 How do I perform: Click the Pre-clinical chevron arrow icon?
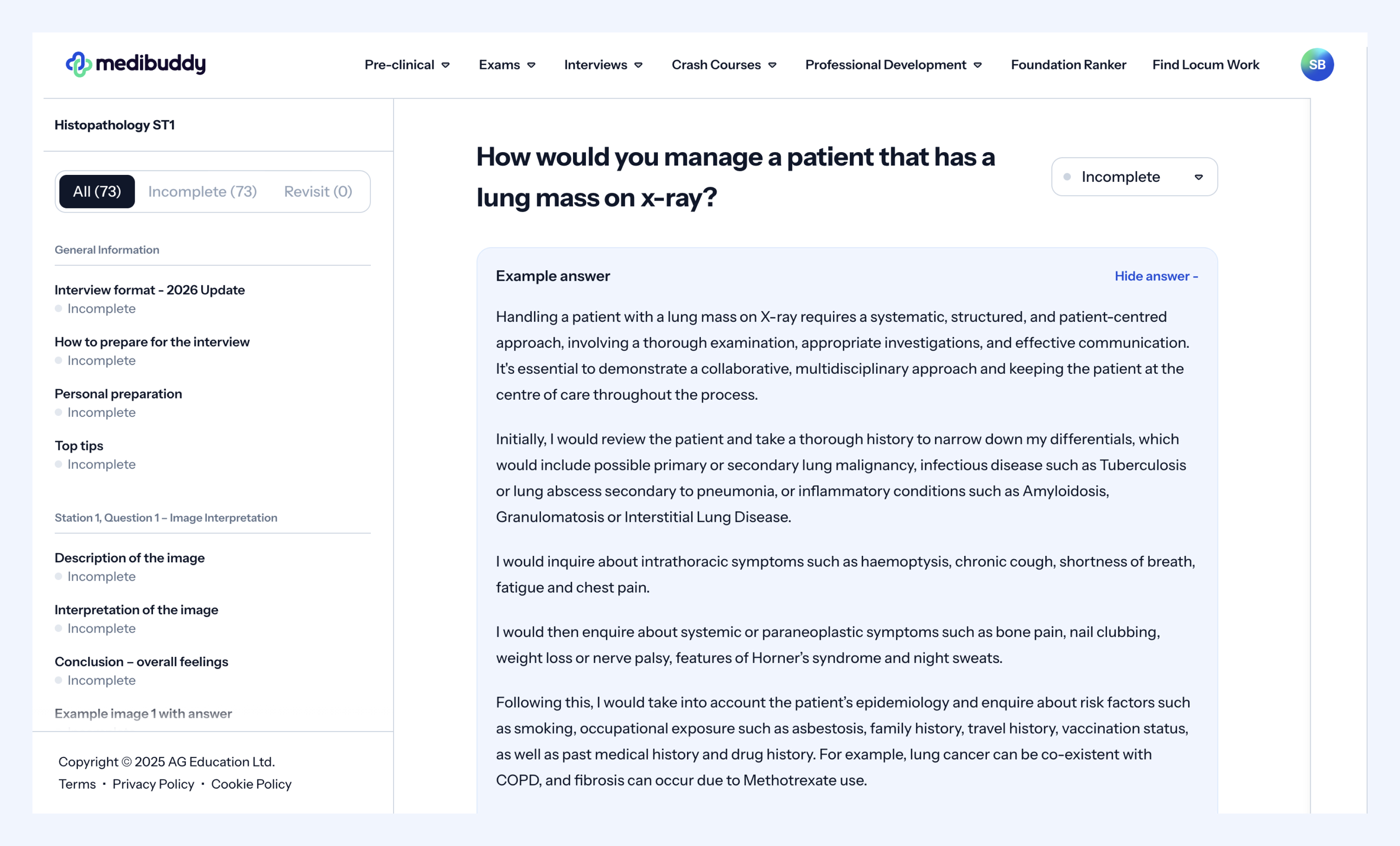(x=446, y=65)
